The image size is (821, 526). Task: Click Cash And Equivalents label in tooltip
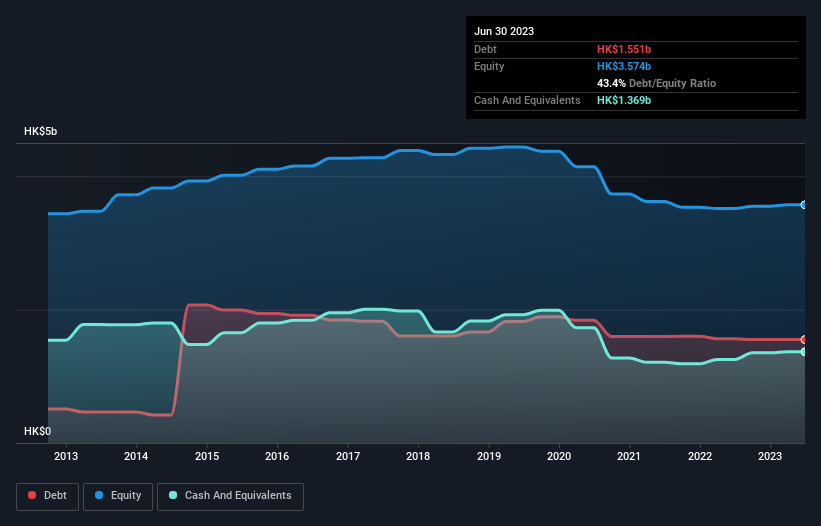527,100
